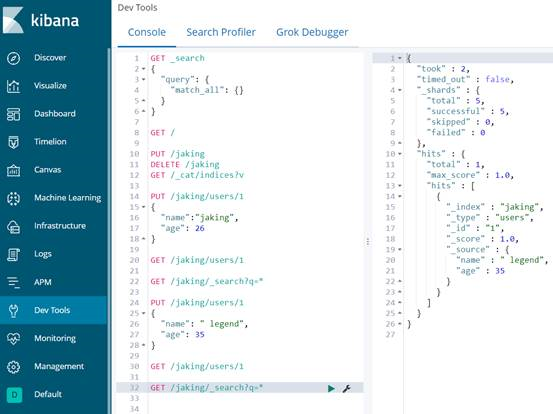
Task: Go to Monitoring page link
Action: tap(55, 339)
